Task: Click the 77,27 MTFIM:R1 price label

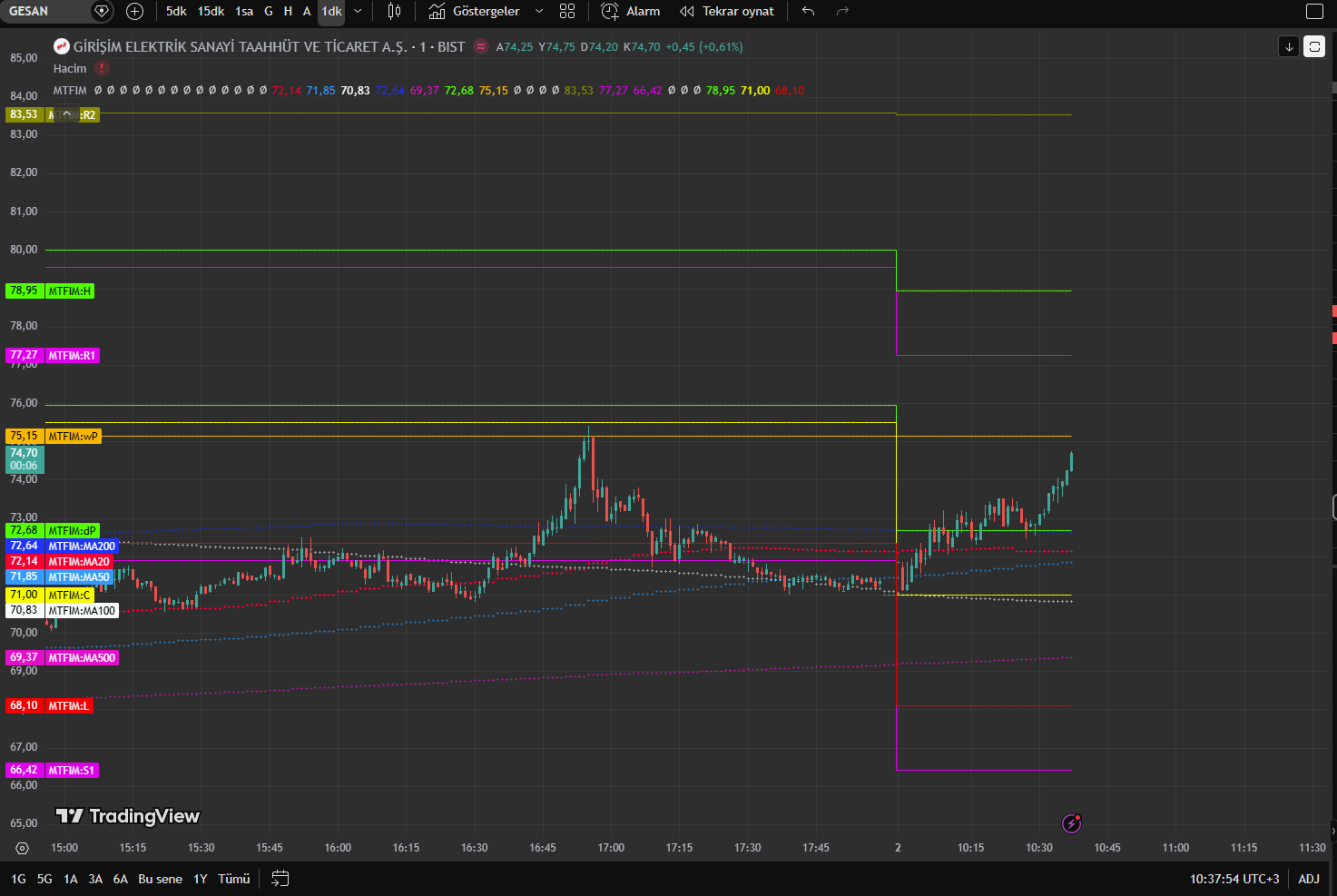Action: pyautogui.click(x=53, y=355)
